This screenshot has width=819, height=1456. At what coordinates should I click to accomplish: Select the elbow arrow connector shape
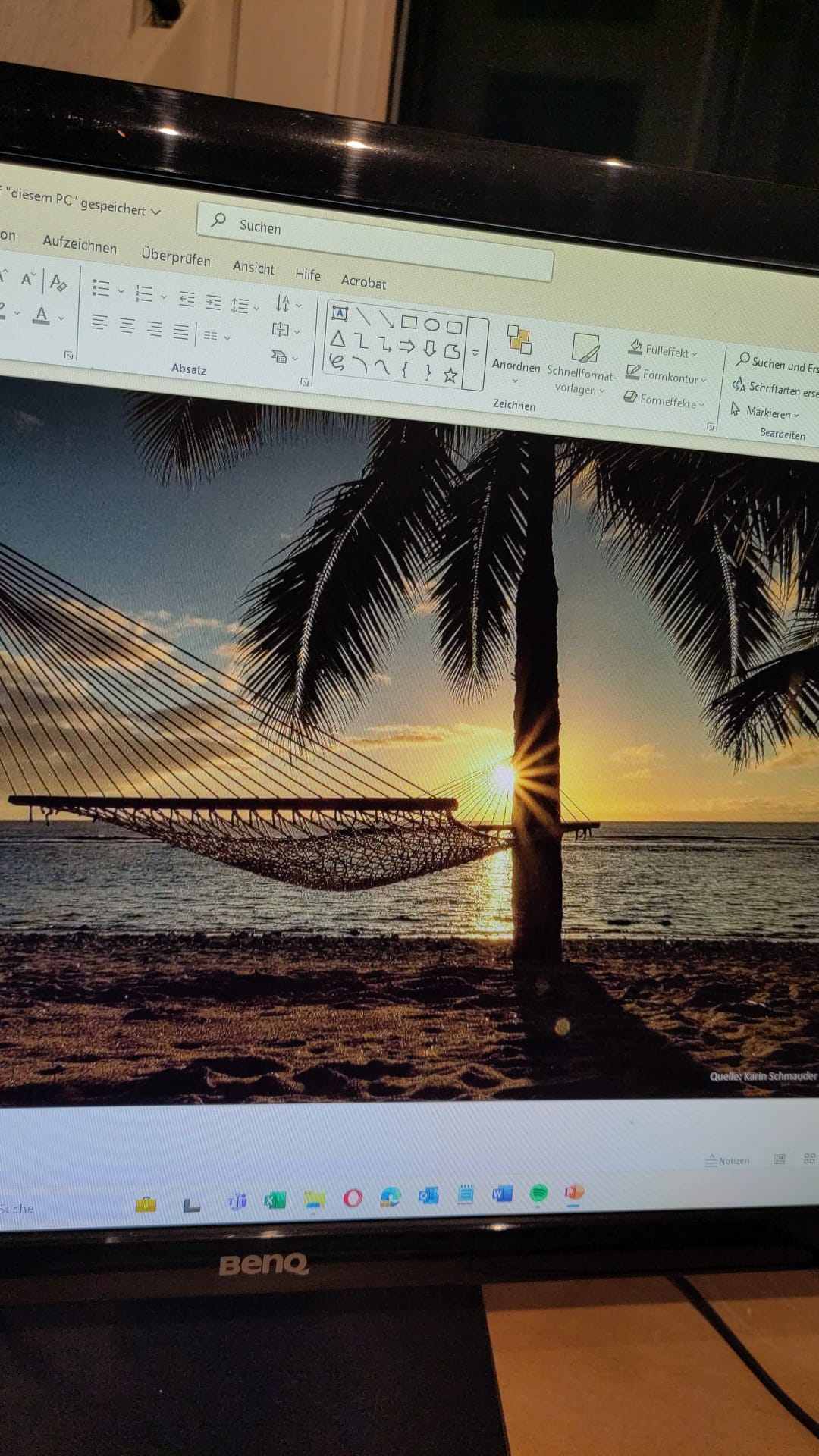click(x=384, y=344)
